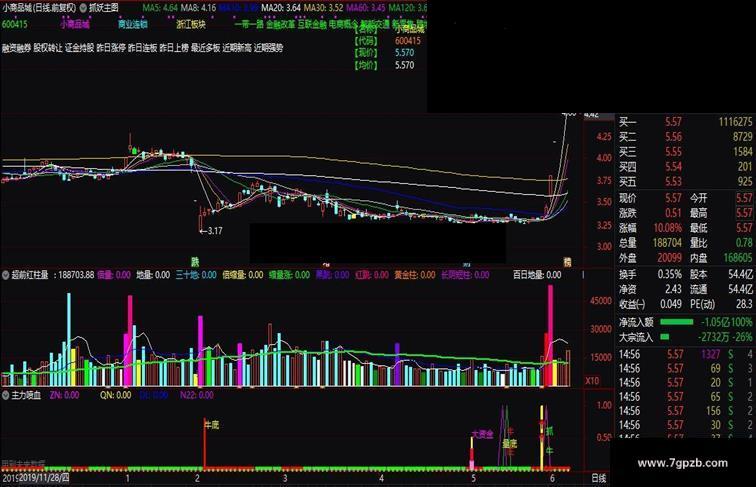The width and height of the screenshot is (756, 487).
Task: Click the 外盘 value 20099
Action: [670, 258]
